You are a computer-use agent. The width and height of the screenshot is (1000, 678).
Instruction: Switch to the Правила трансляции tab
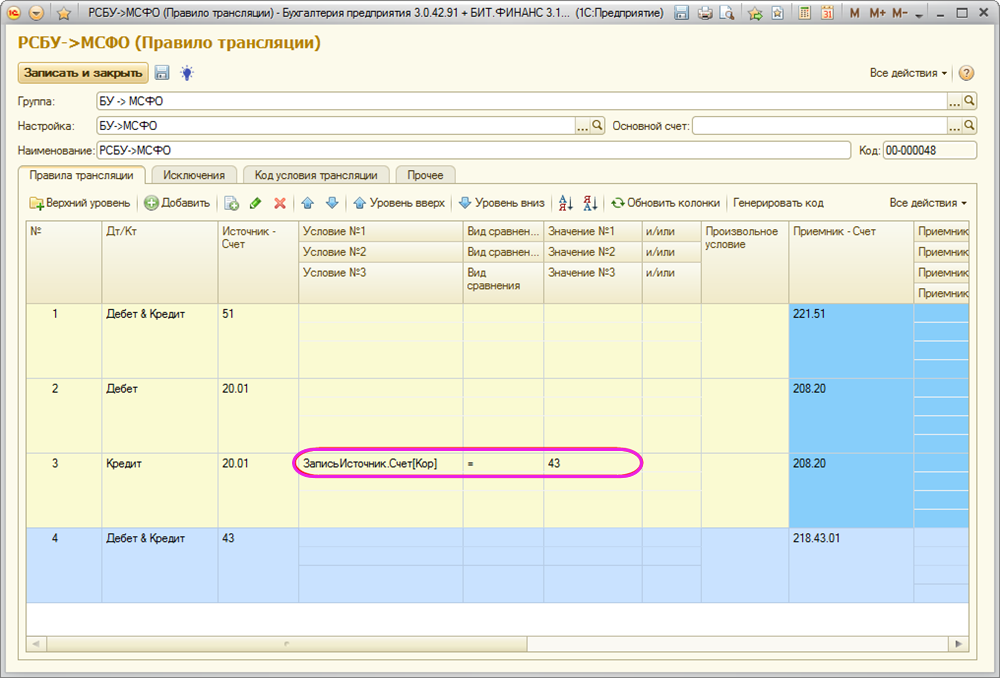click(82, 175)
